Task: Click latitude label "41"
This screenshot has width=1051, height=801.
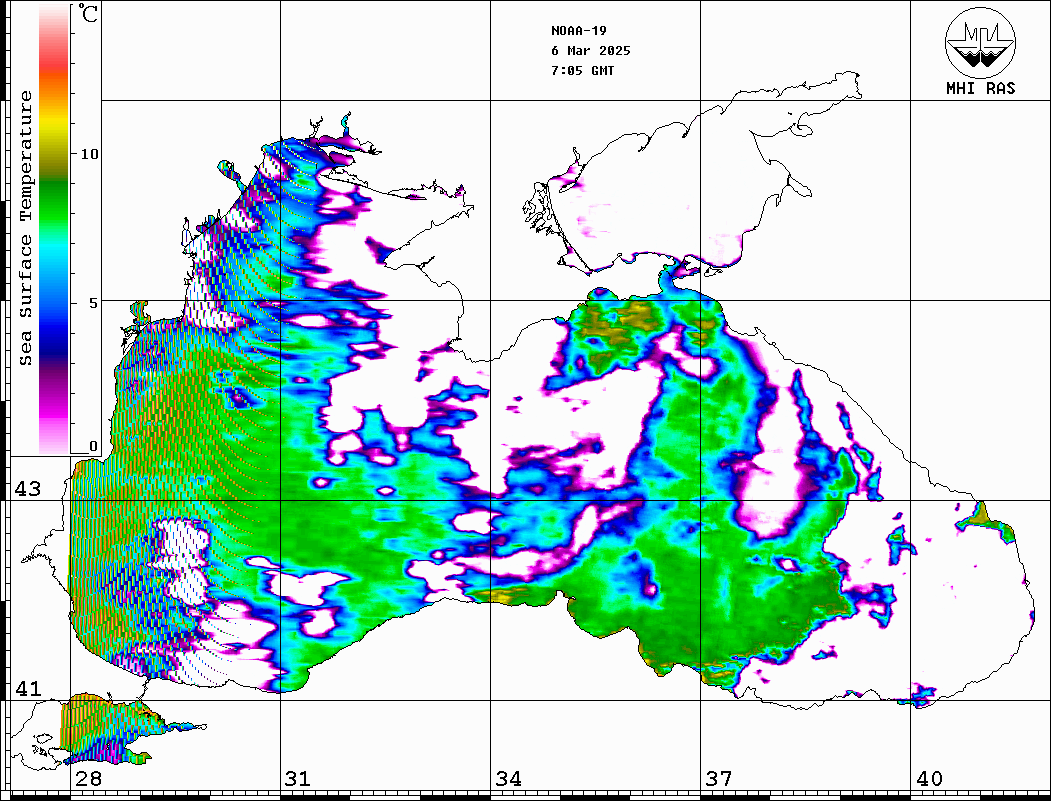Action: pyautogui.click(x=28, y=688)
